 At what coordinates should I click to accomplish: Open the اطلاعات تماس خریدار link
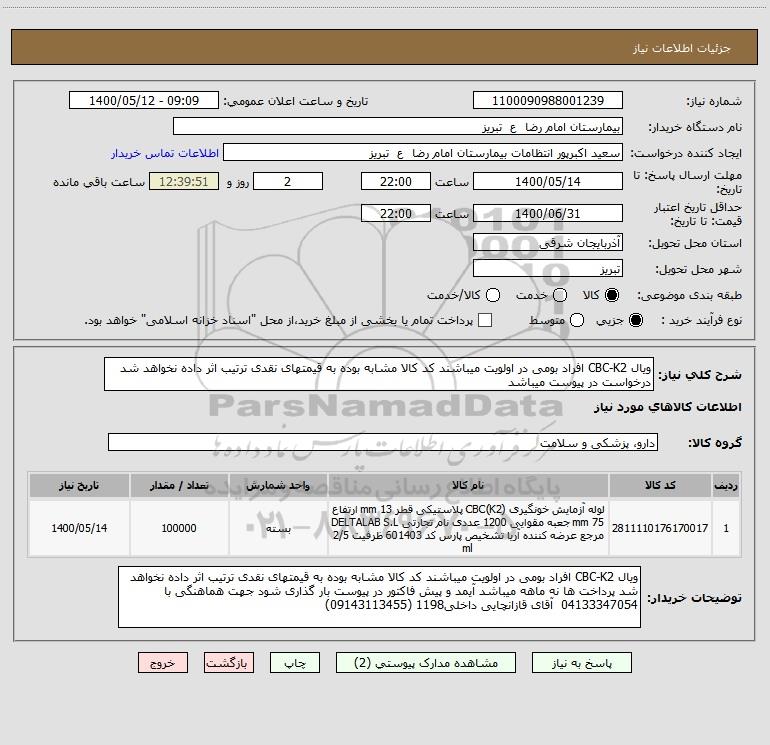[165, 153]
